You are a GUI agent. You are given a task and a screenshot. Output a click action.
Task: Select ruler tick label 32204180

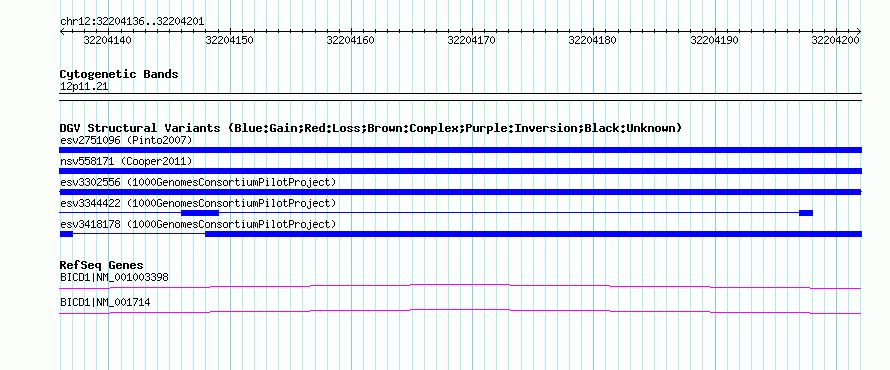point(593,40)
